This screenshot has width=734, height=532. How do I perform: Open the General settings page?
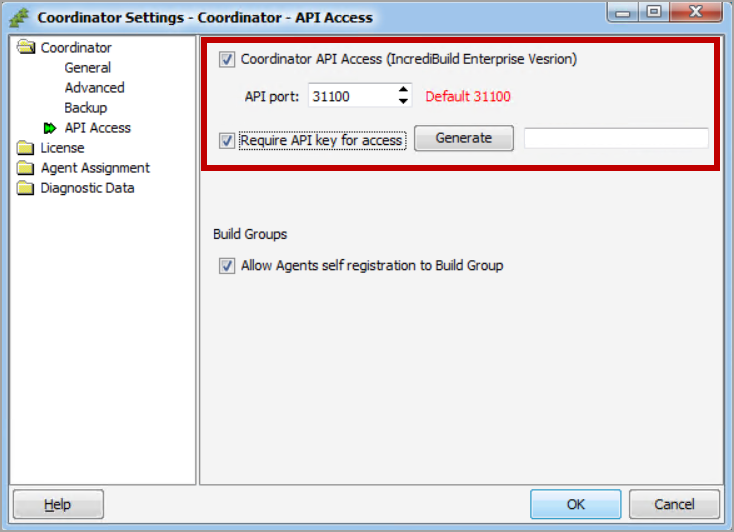coord(88,68)
